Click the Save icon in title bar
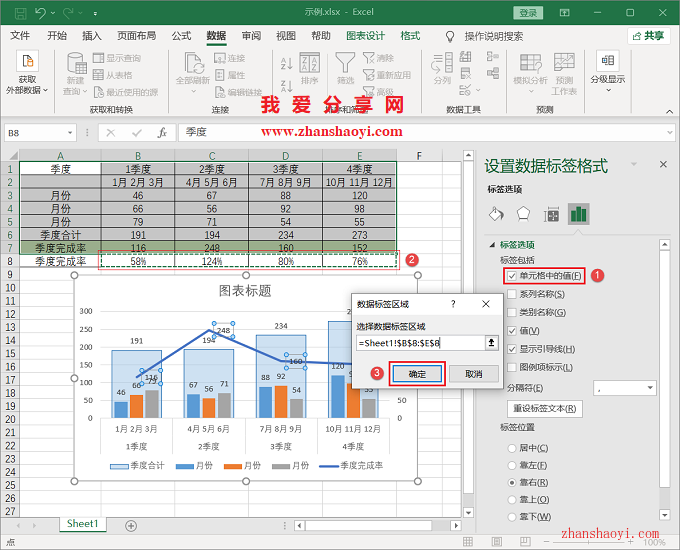680x550 pixels. 20,13
